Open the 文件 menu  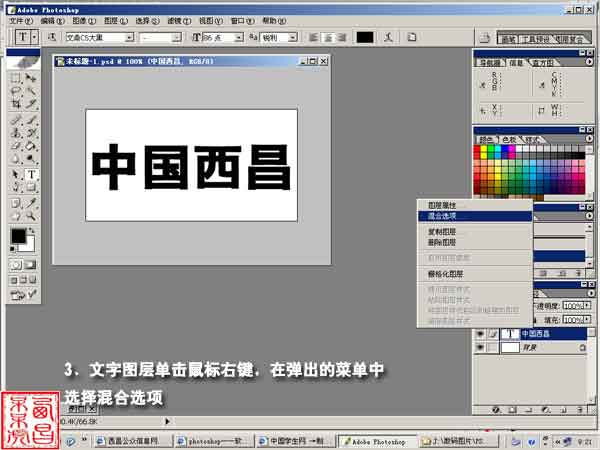point(21,21)
